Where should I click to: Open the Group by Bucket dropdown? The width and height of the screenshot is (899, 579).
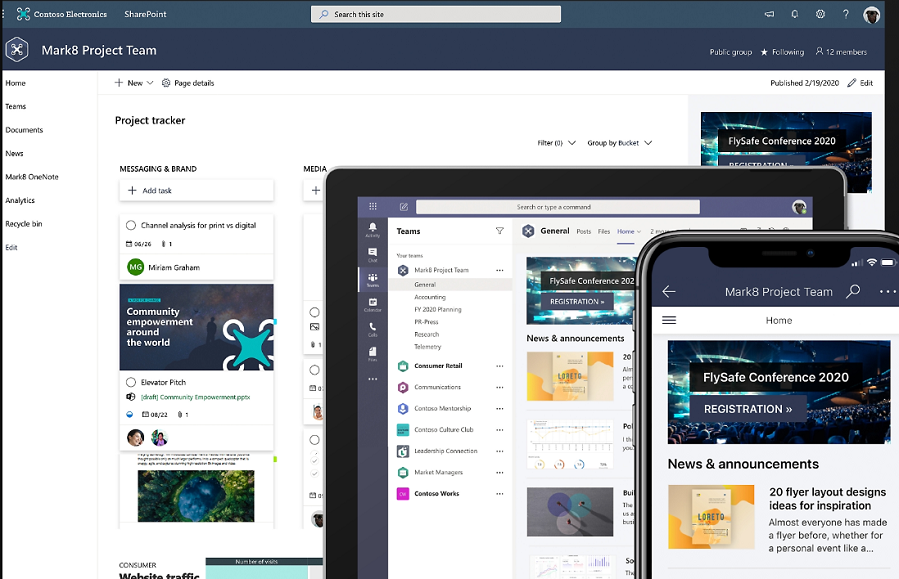click(619, 143)
